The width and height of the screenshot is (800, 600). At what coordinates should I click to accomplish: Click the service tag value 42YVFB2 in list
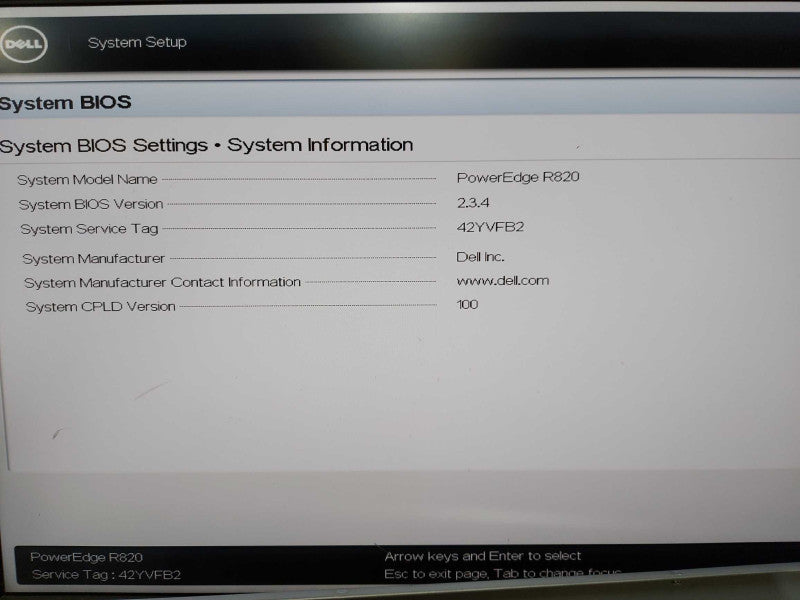[490, 227]
